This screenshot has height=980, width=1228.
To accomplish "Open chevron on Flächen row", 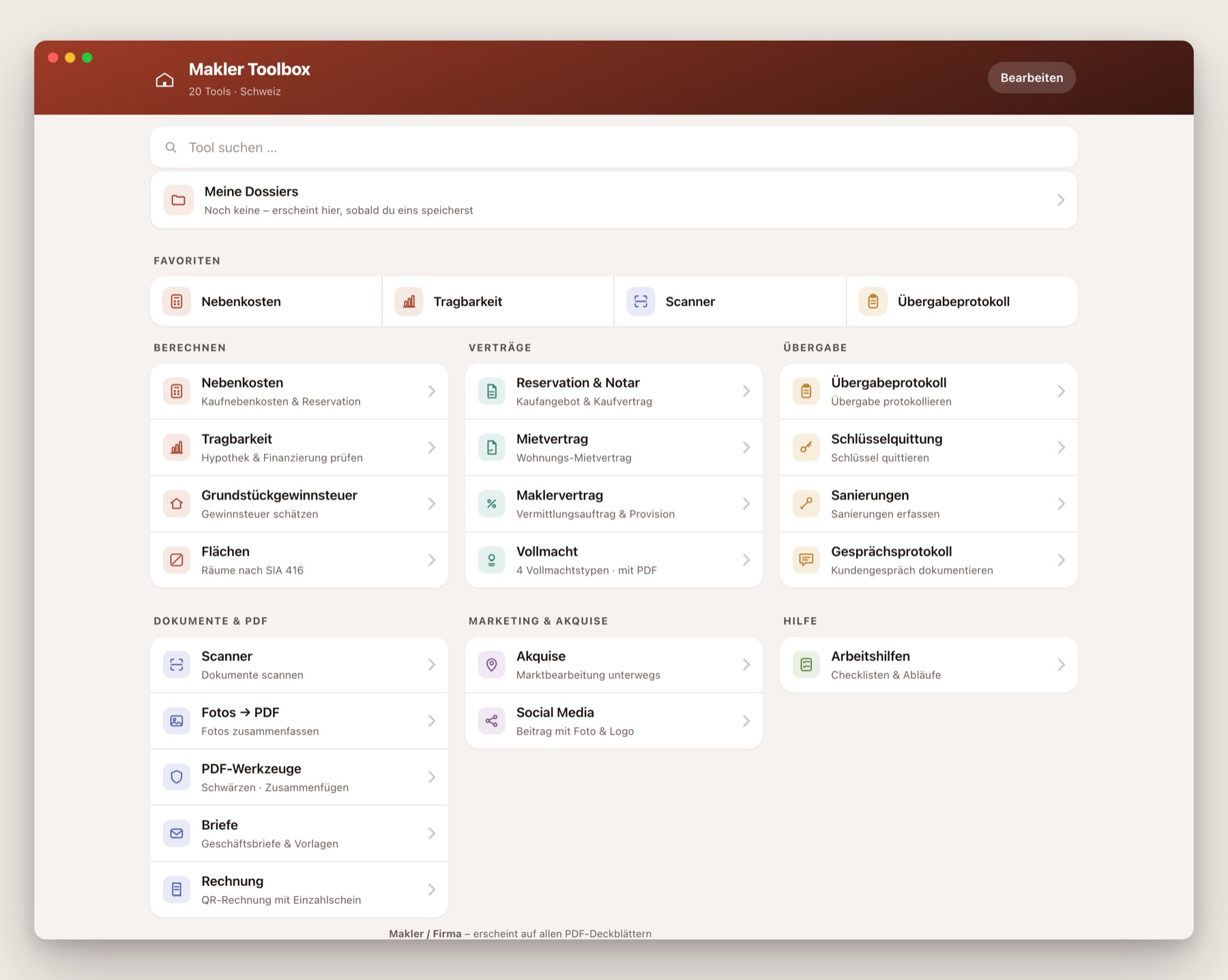I will click(432, 560).
